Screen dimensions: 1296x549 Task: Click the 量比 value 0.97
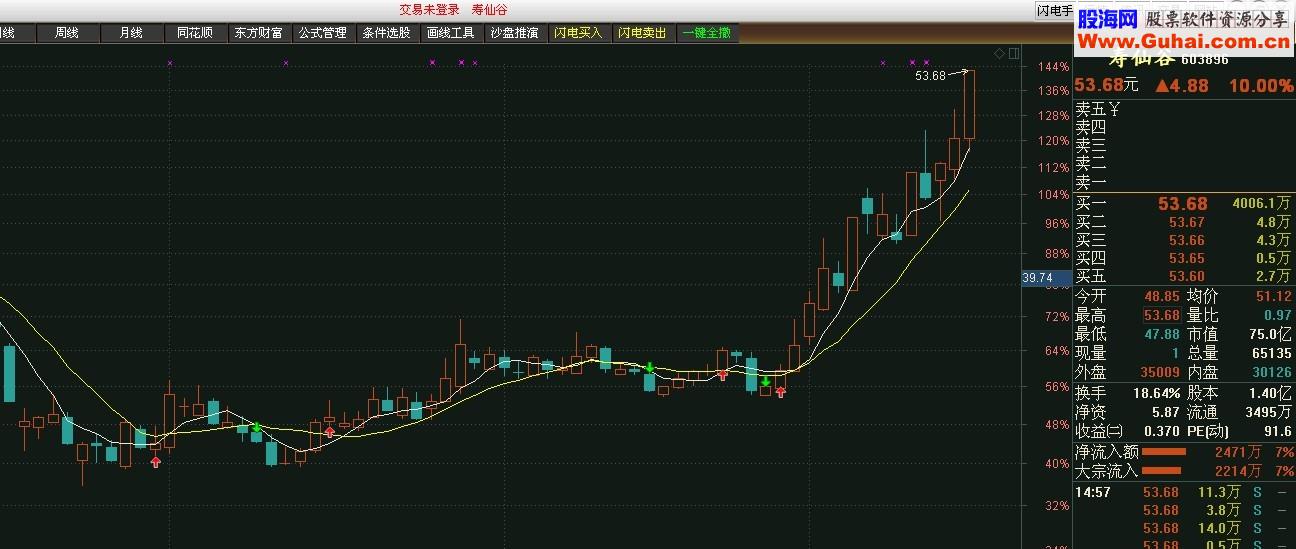tap(1278, 316)
